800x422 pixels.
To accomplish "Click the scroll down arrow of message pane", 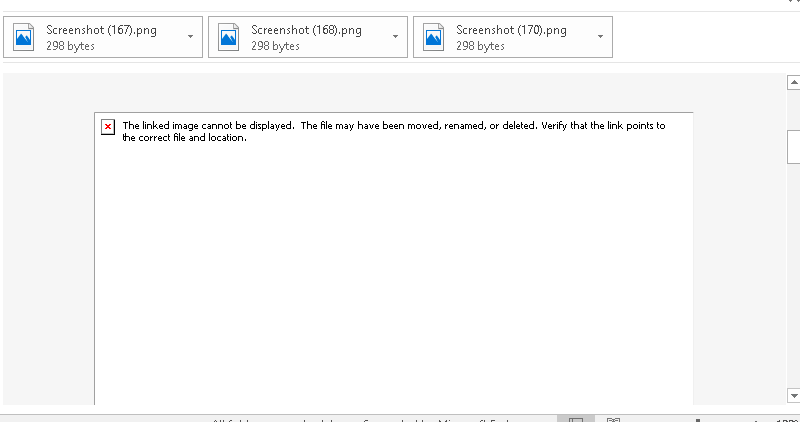I will (x=793, y=395).
